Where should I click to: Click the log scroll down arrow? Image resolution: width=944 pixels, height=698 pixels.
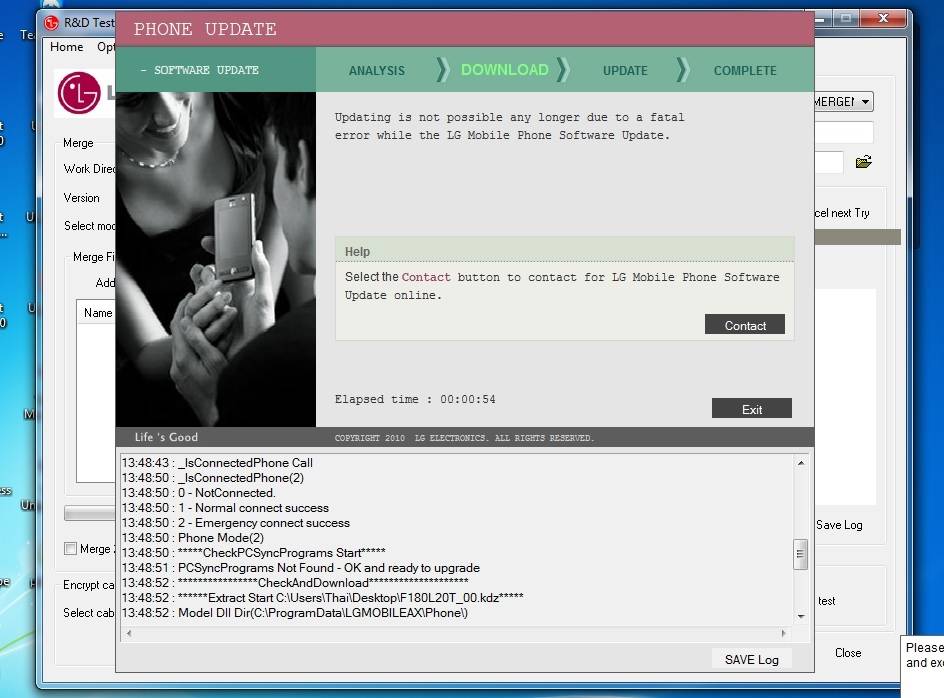pos(801,616)
